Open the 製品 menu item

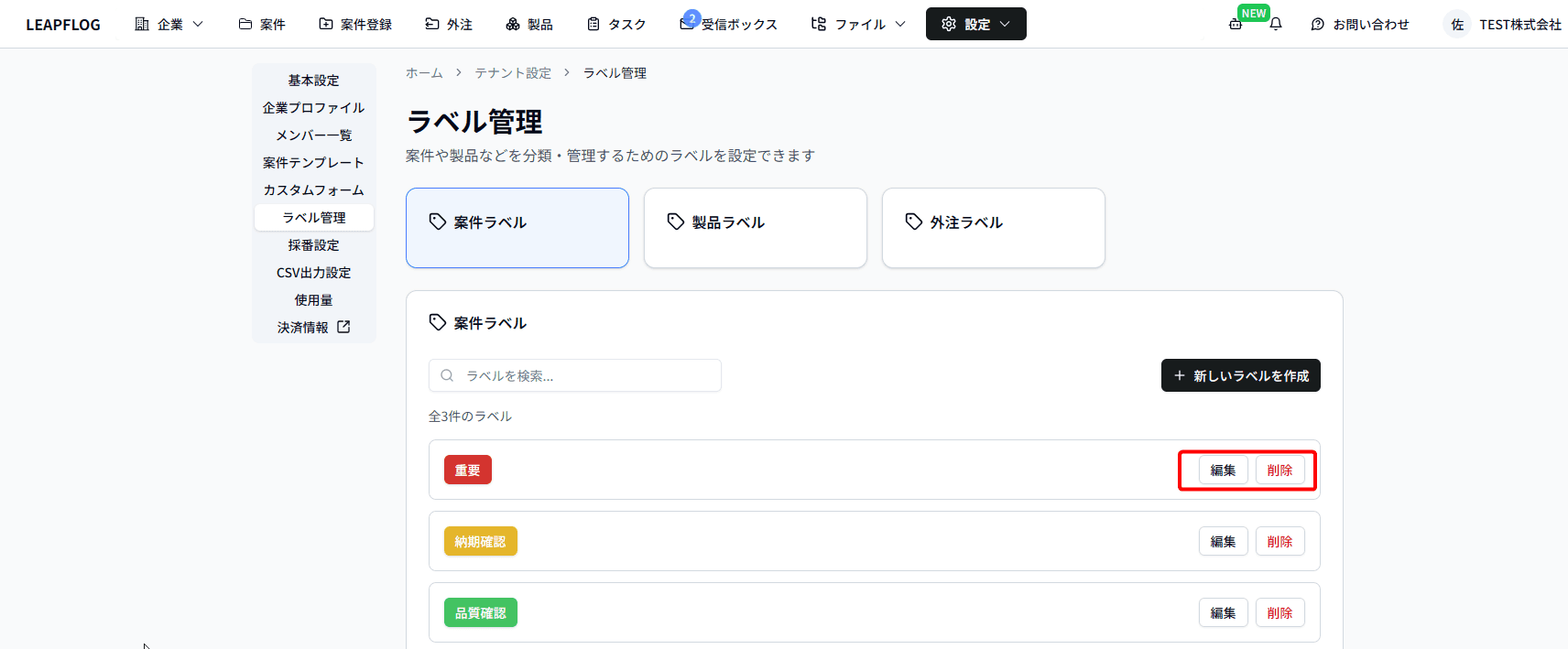529,24
